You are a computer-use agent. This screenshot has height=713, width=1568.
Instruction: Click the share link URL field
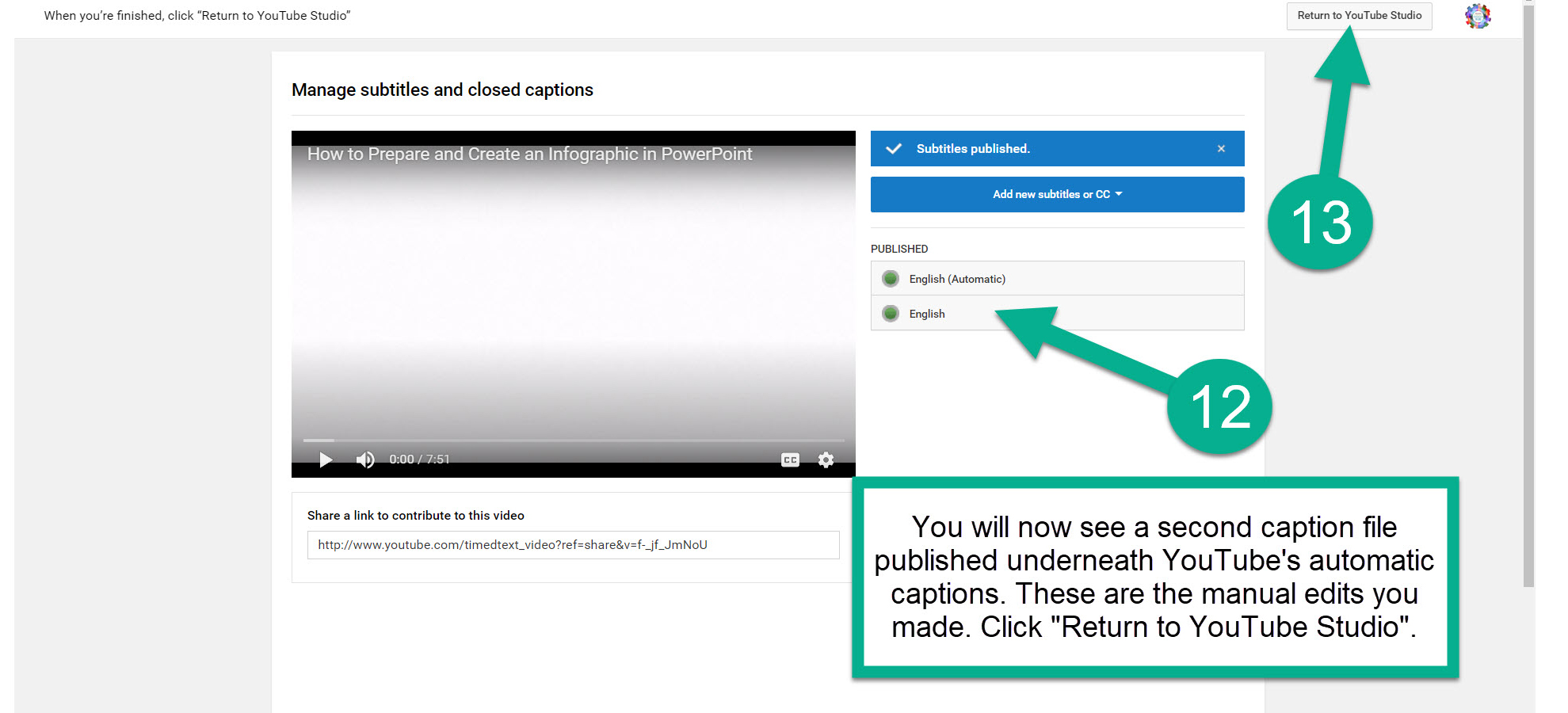point(573,545)
